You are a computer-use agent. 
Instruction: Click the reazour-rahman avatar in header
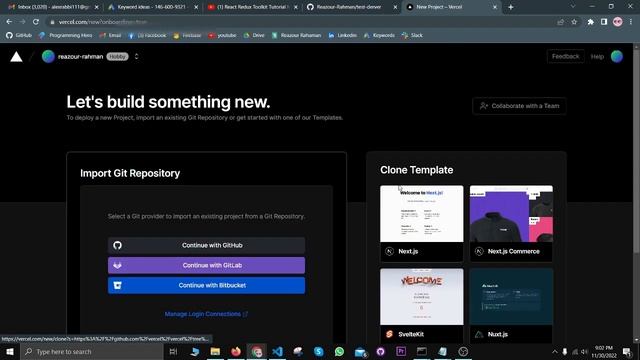pos(48,57)
